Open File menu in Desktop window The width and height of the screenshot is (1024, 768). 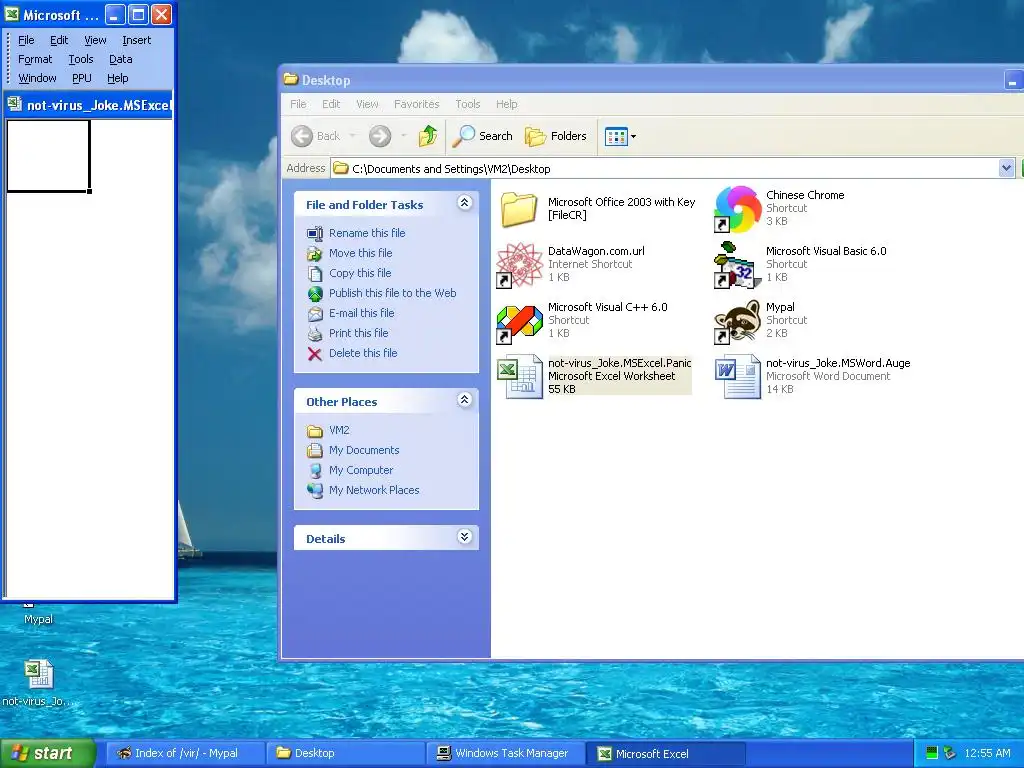[x=298, y=104]
